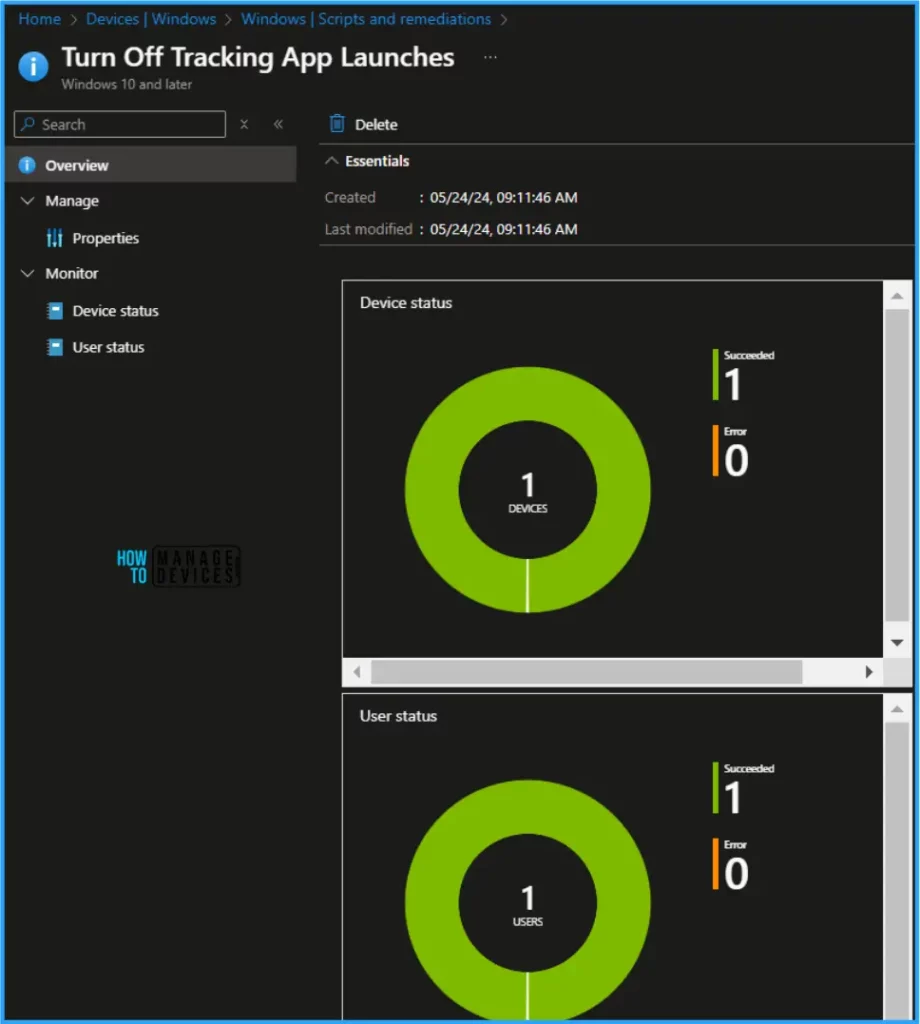This screenshot has height=1024, width=920.
Task: Go to Home breadcrumb link
Action: (39, 19)
